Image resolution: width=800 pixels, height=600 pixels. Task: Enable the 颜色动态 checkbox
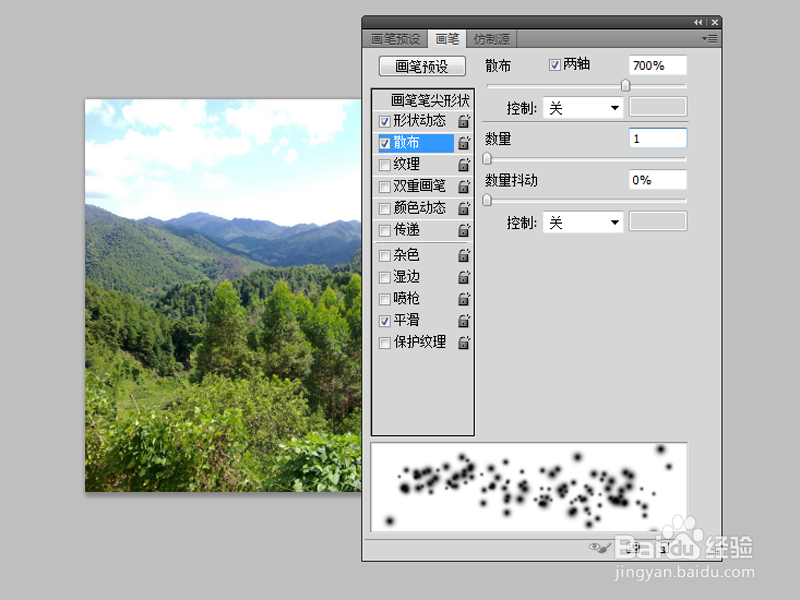tap(385, 209)
